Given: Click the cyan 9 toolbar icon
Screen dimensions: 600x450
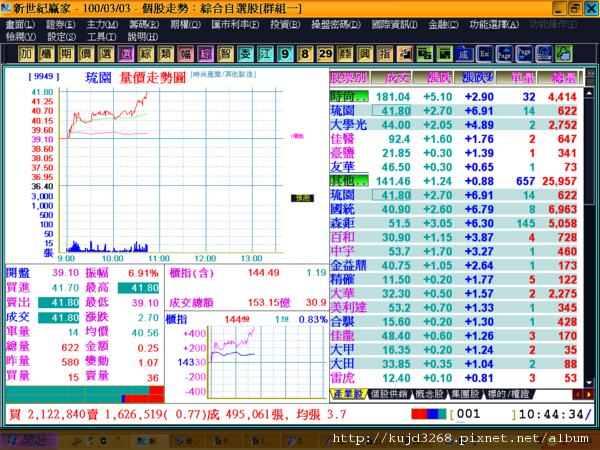Looking at the screenshot, I should pyautogui.click(x=285, y=54).
